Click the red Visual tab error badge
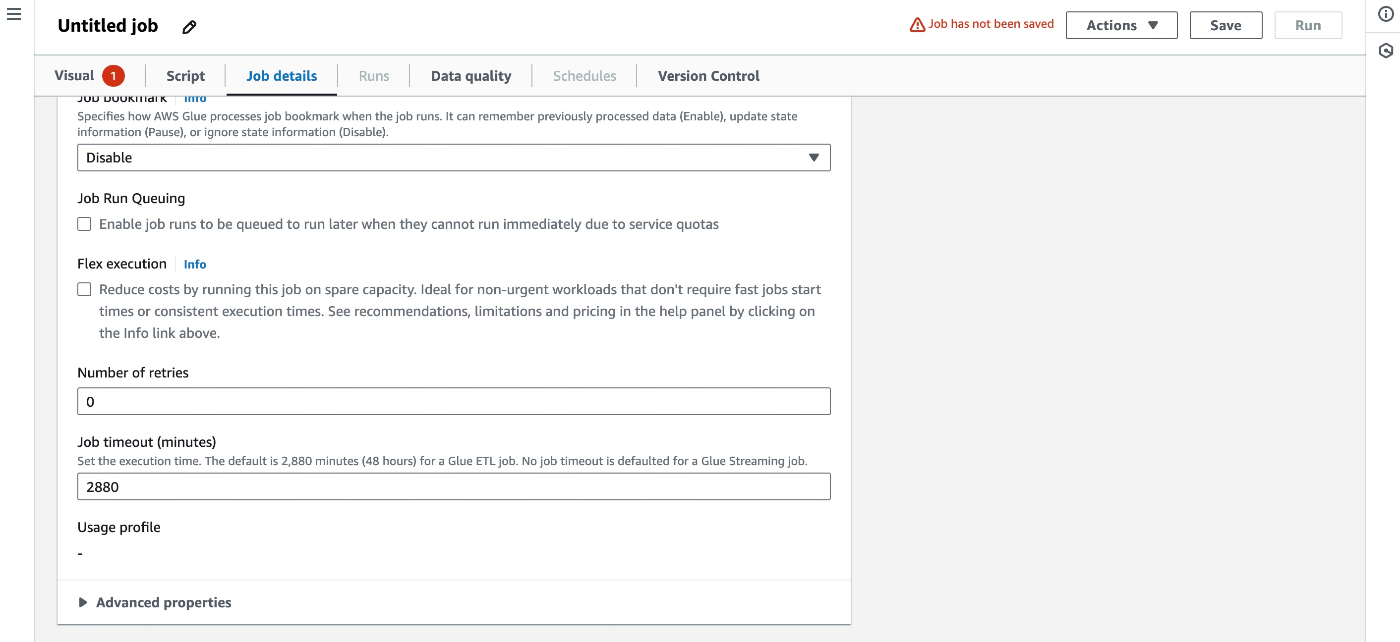1400x642 pixels. click(113, 76)
